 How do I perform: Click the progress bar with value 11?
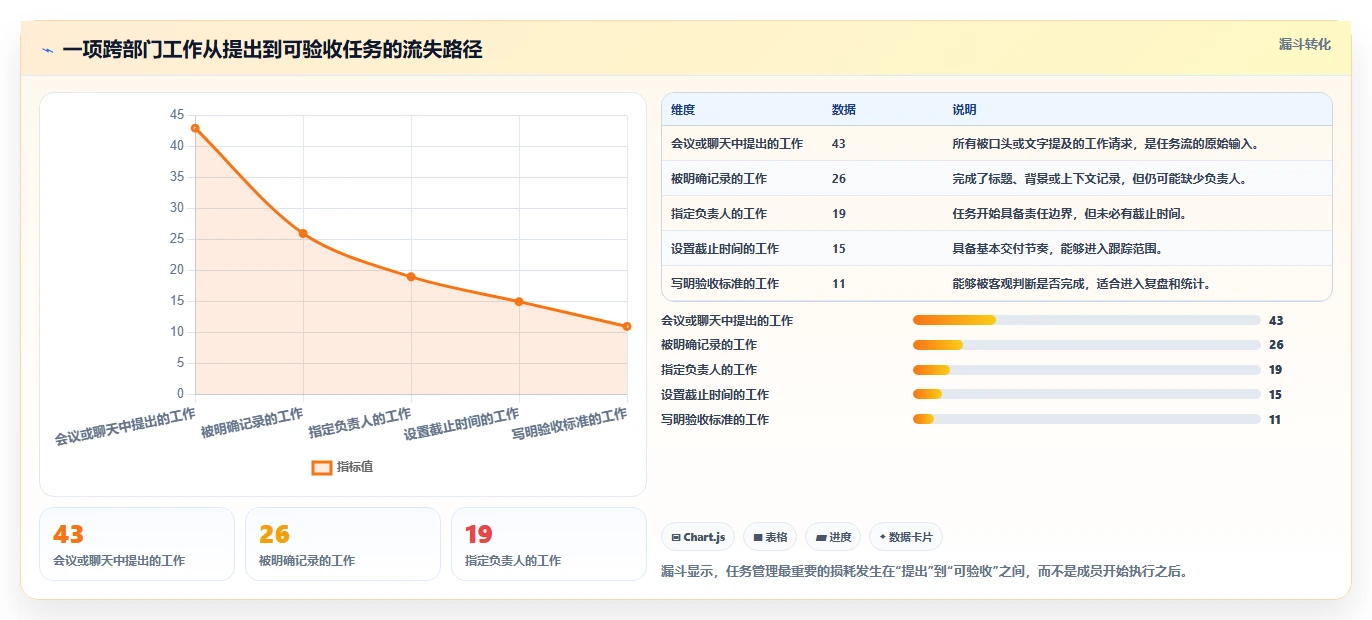[x=1086, y=420]
